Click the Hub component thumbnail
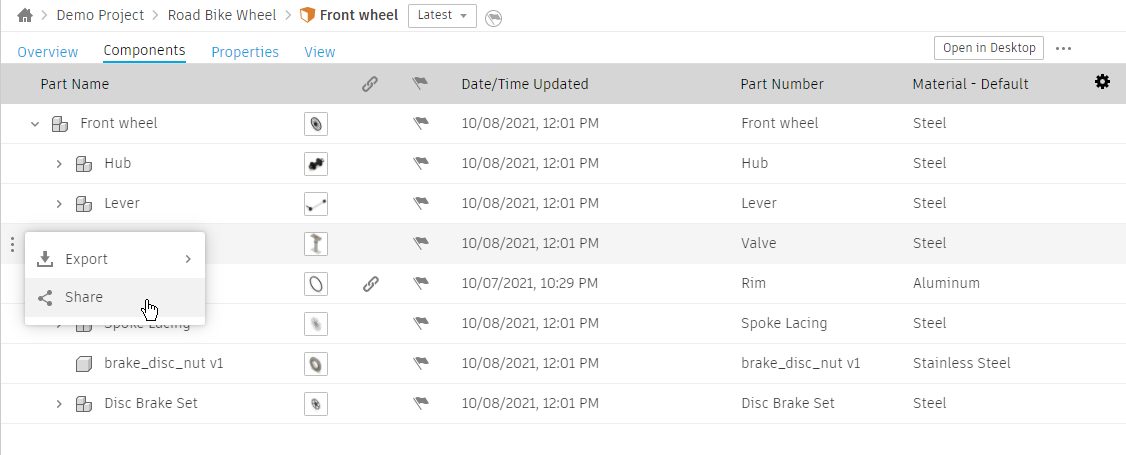 pos(316,164)
